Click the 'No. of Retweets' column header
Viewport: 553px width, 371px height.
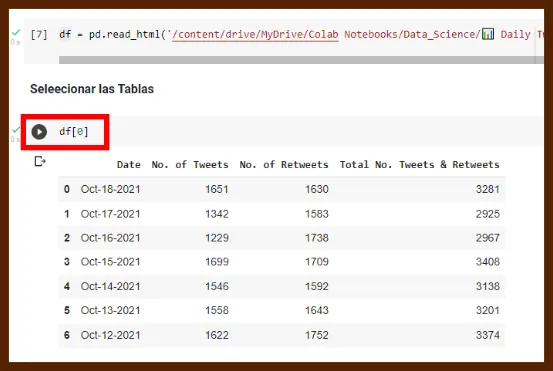284,165
